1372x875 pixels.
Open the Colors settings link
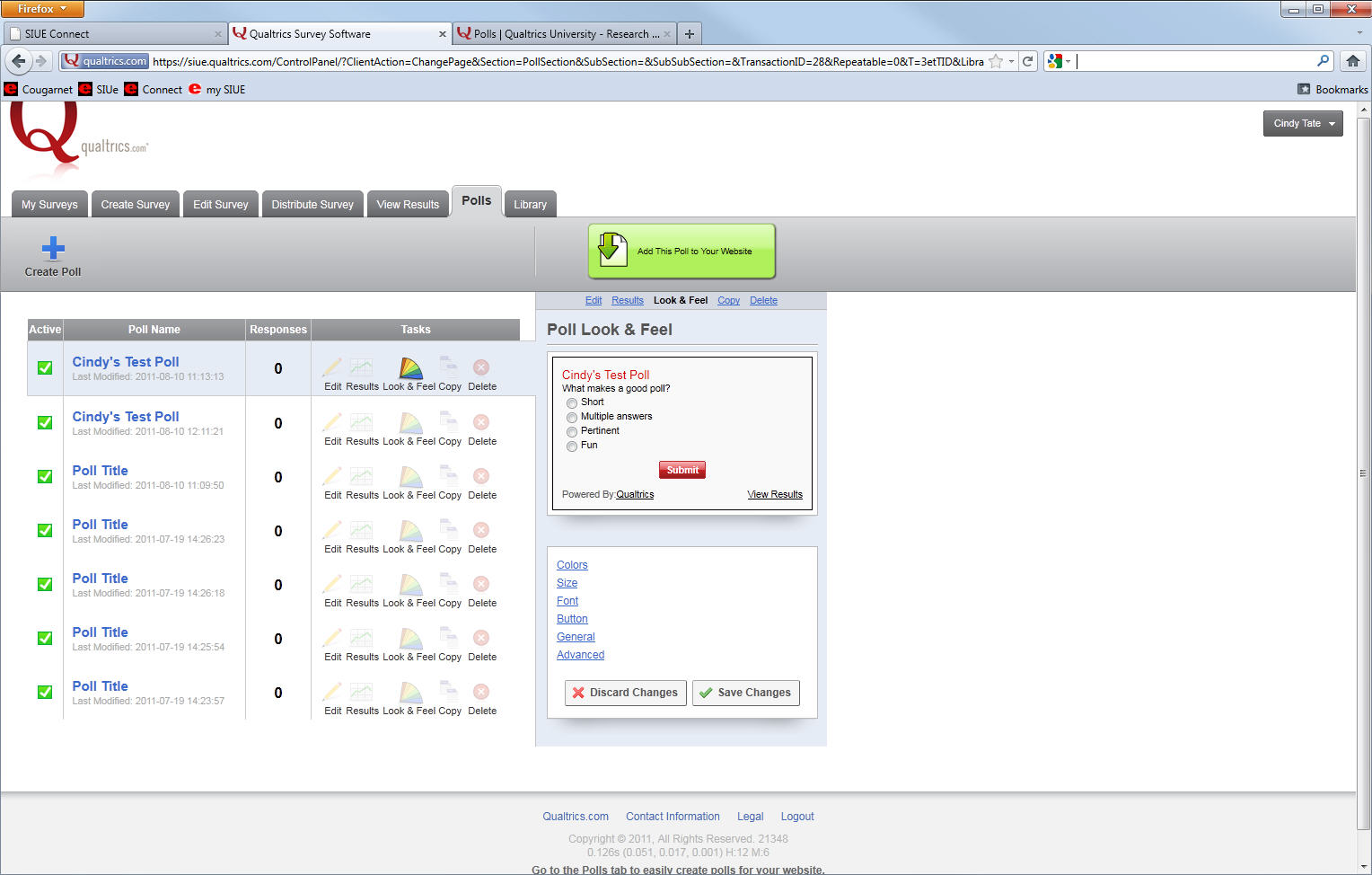(572, 565)
